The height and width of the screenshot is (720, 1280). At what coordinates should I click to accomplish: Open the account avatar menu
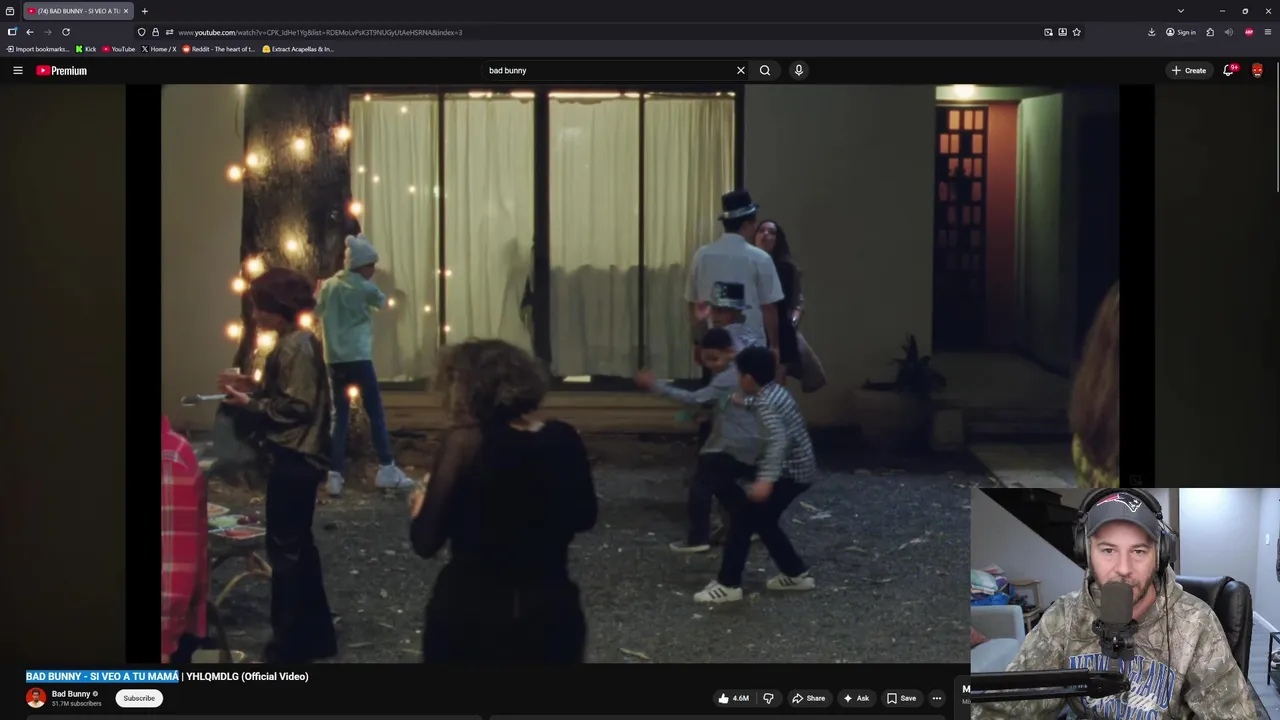[x=1257, y=70]
